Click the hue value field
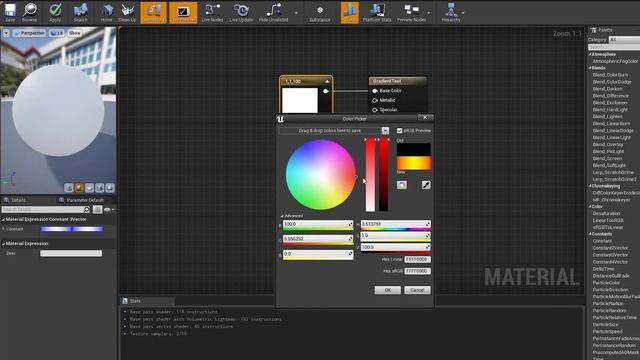 click(x=396, y=224)
